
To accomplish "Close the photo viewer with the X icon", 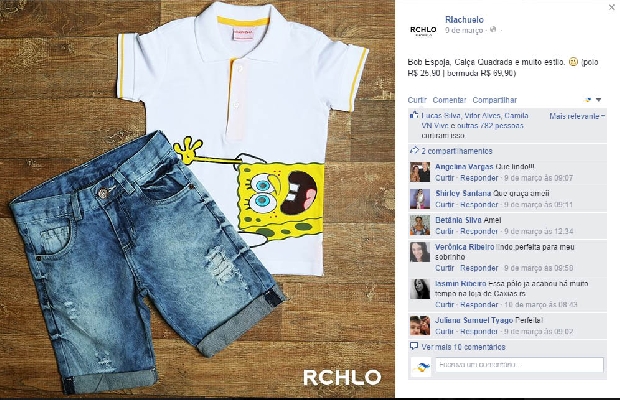I will coord(611,7).
